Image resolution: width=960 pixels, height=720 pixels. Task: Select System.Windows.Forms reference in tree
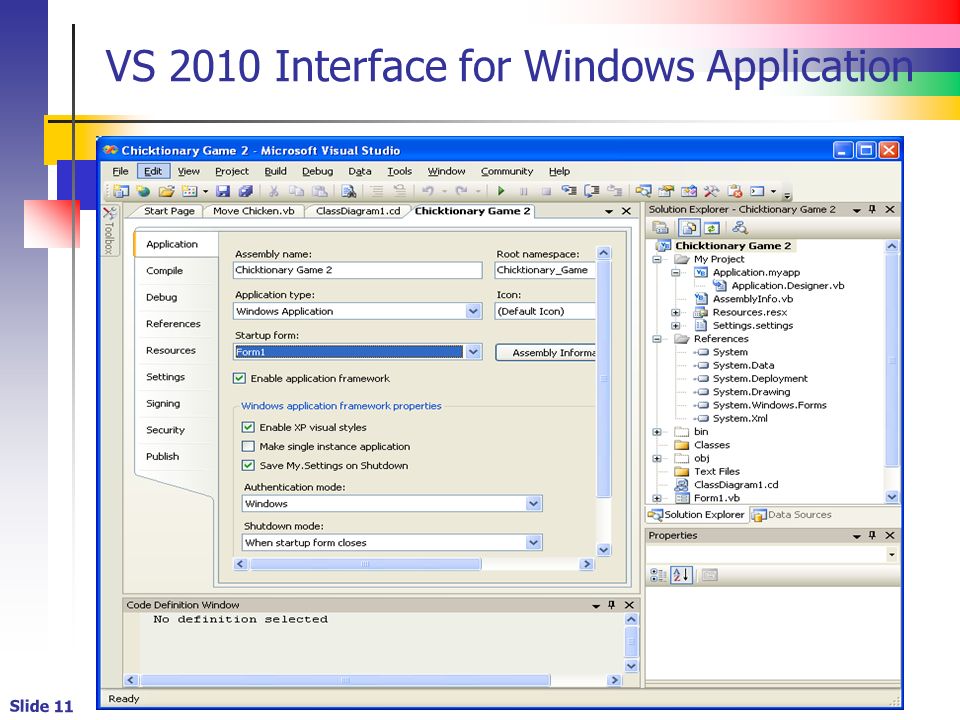click(x=769, y=405)
